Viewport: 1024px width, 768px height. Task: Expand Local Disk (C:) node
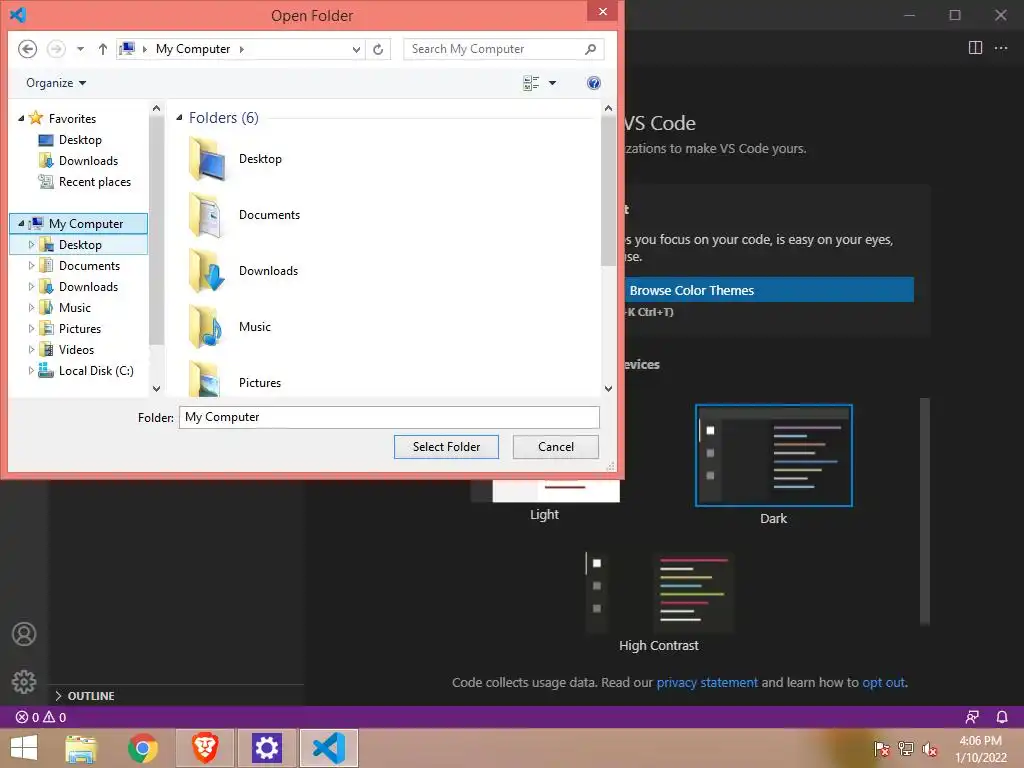coord(31,370)
